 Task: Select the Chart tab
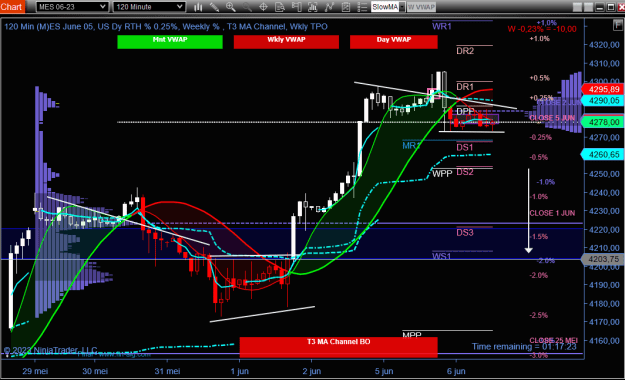coord(12,7)
